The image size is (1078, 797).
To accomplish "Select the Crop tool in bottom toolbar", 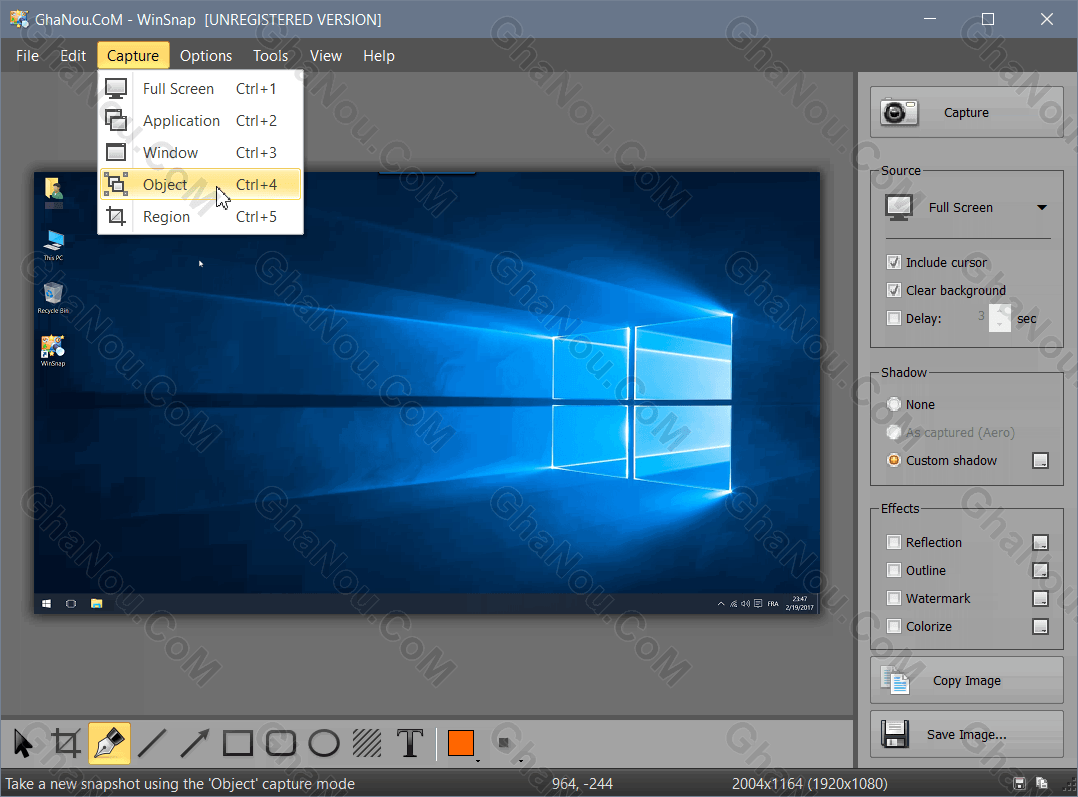I will 66,743.
